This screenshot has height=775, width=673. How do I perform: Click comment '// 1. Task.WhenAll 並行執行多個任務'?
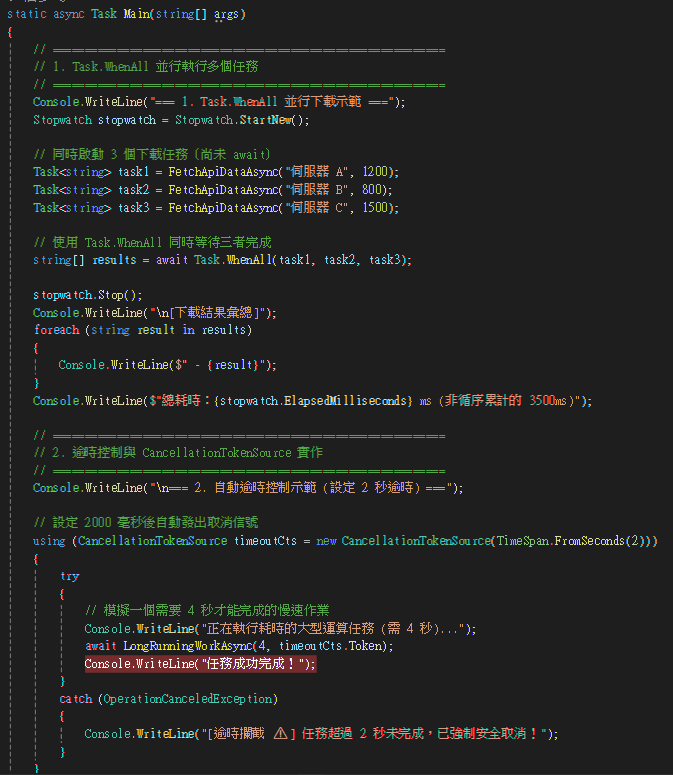point(146,66)
